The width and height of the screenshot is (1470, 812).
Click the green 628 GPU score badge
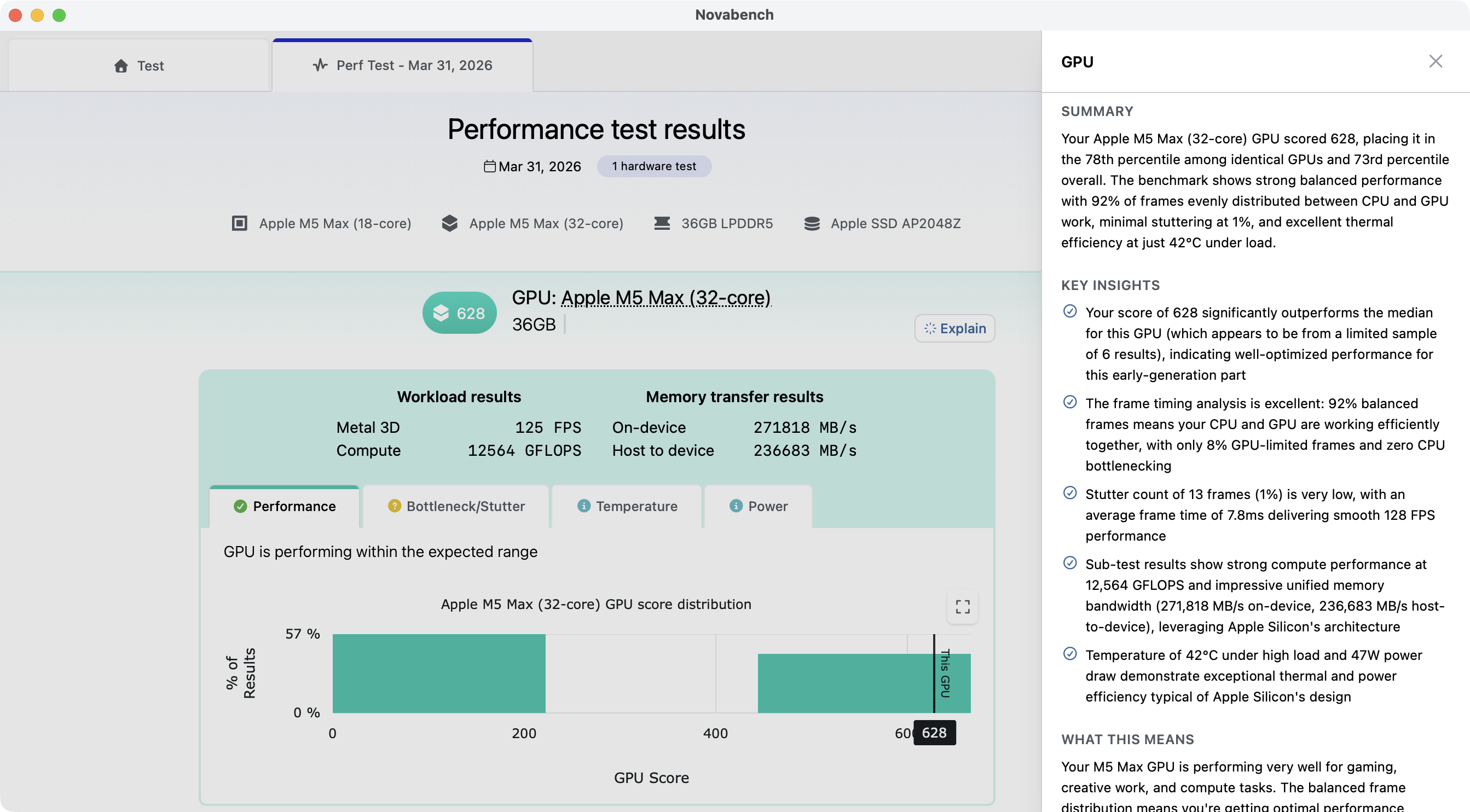[459, 312]
